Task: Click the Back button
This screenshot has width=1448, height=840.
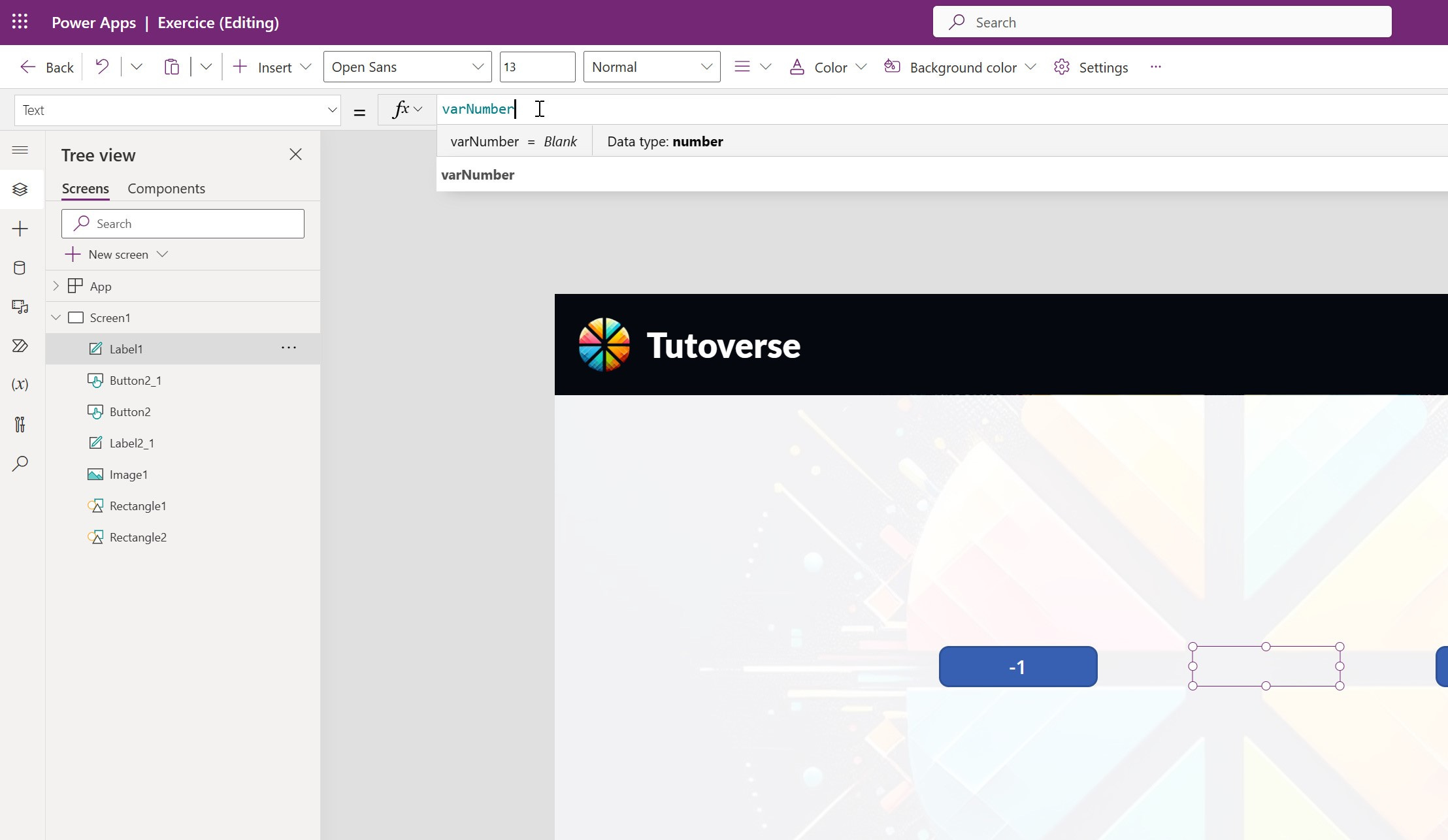Action: [x=47, y=67]
